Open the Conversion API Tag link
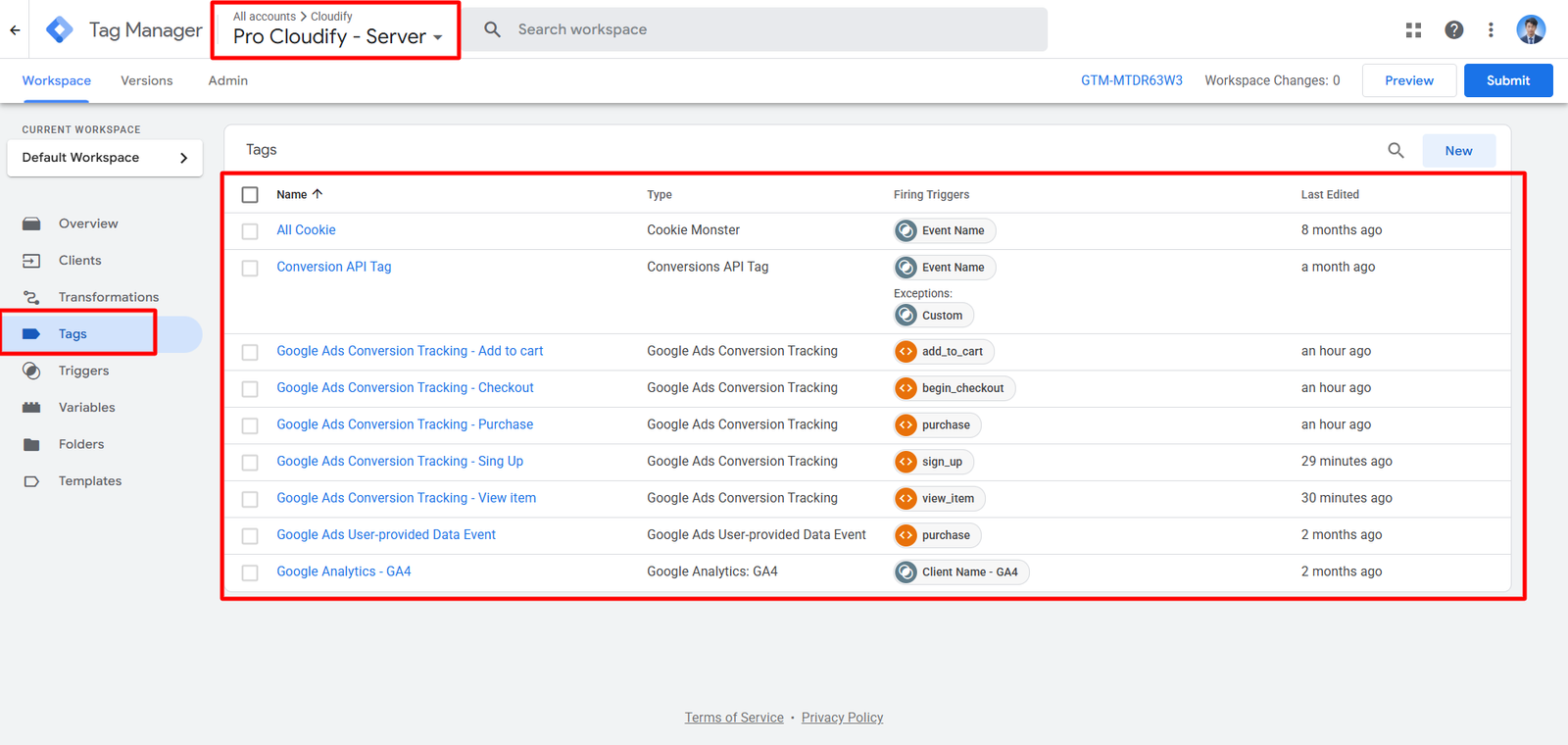This screenshot has width=1568, height=745. [x=333, y=267]
